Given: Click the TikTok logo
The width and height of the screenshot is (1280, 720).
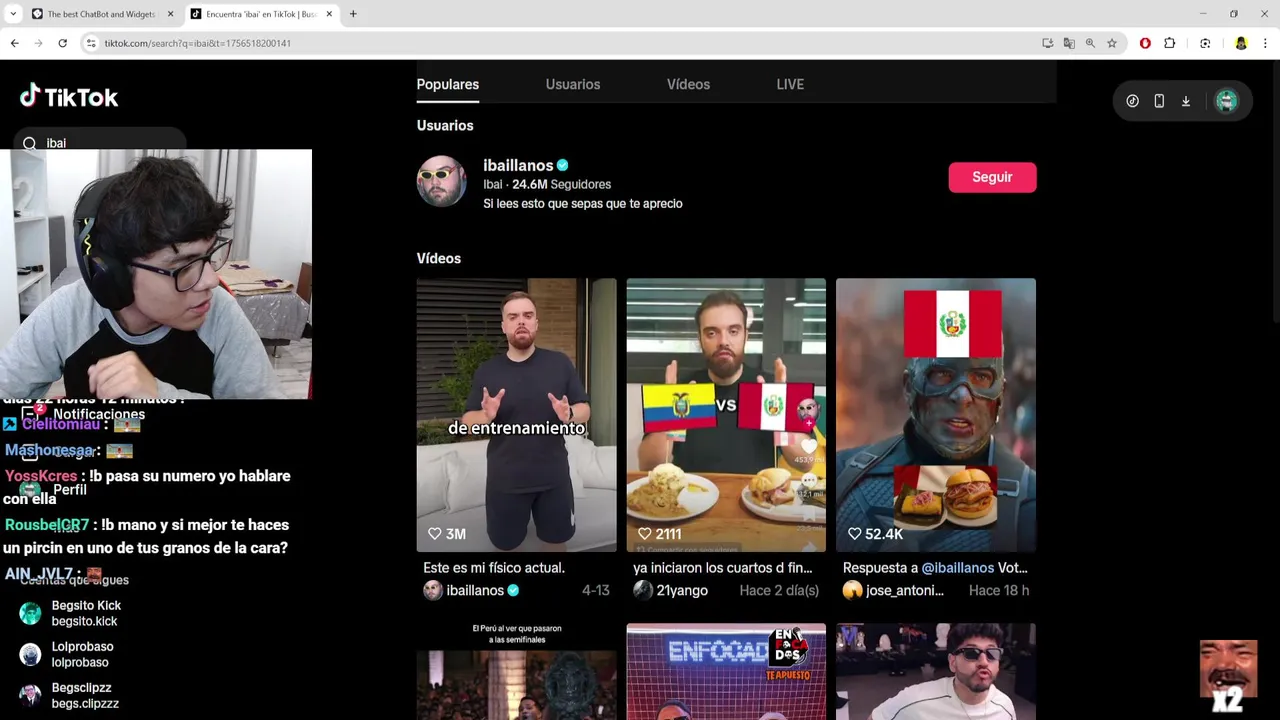Looking at the screenshot, I should coord(69,97).
